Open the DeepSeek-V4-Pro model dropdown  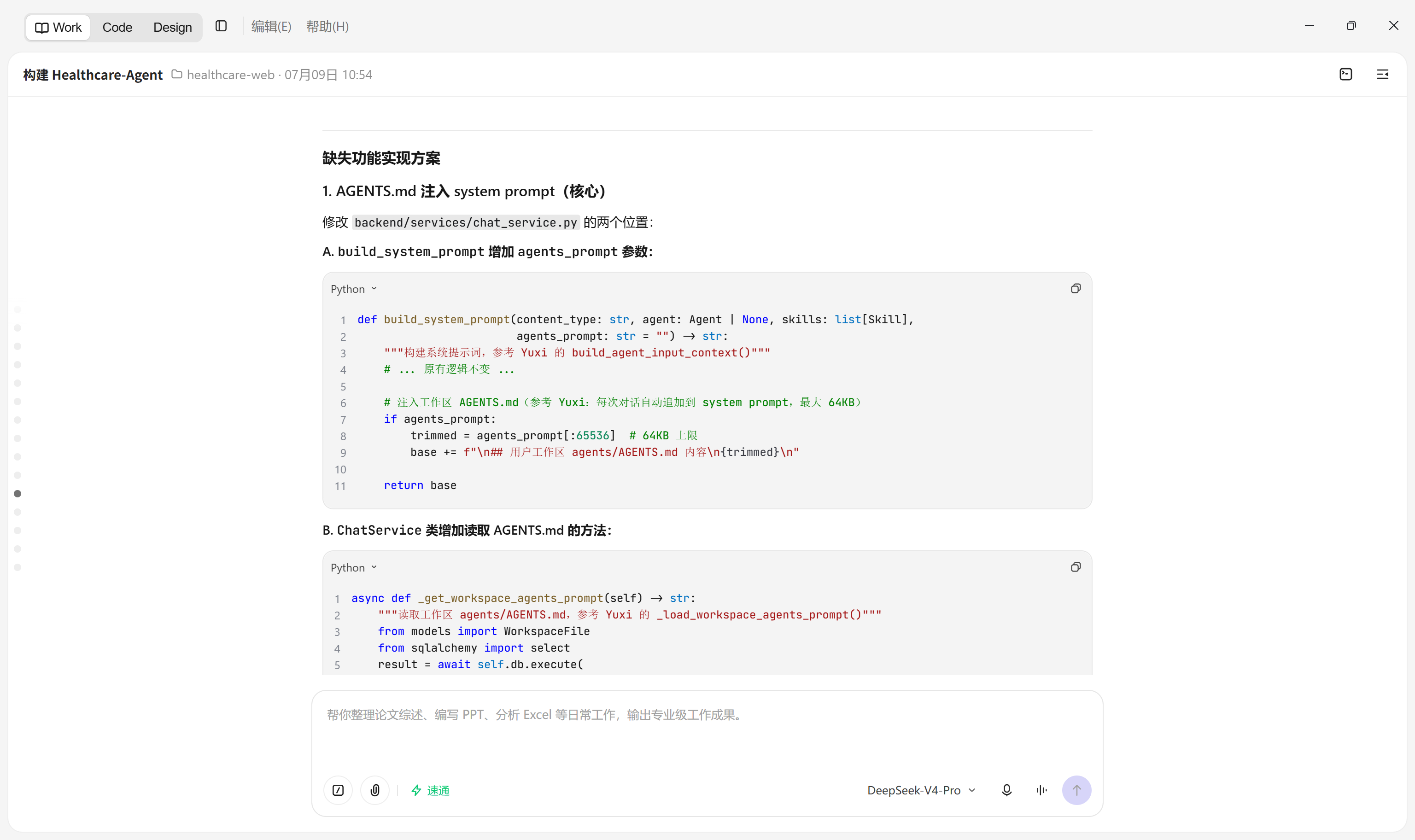click(921, 790)
